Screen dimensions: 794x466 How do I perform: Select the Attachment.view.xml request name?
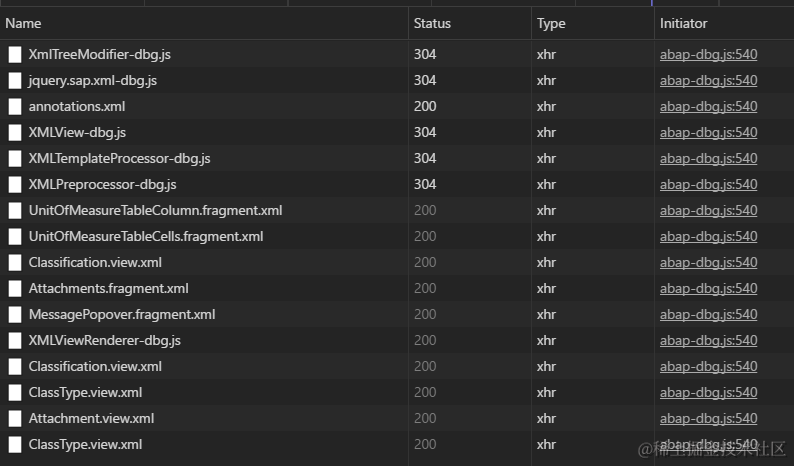coord(91,418)
